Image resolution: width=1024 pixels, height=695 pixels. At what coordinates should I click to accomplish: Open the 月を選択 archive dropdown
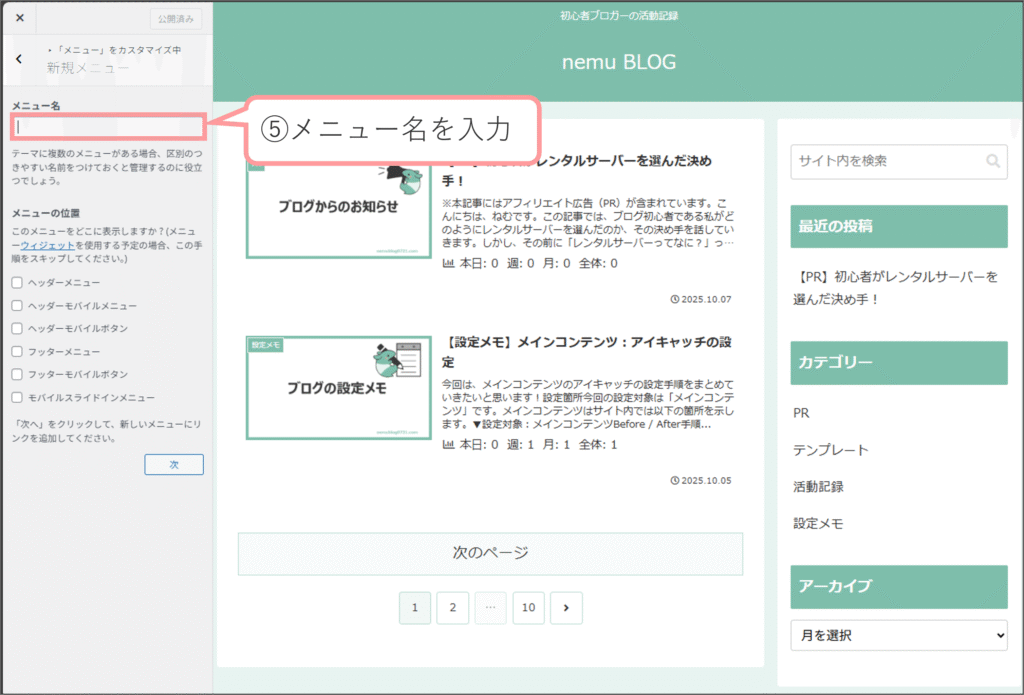click(x=898, y=635)
